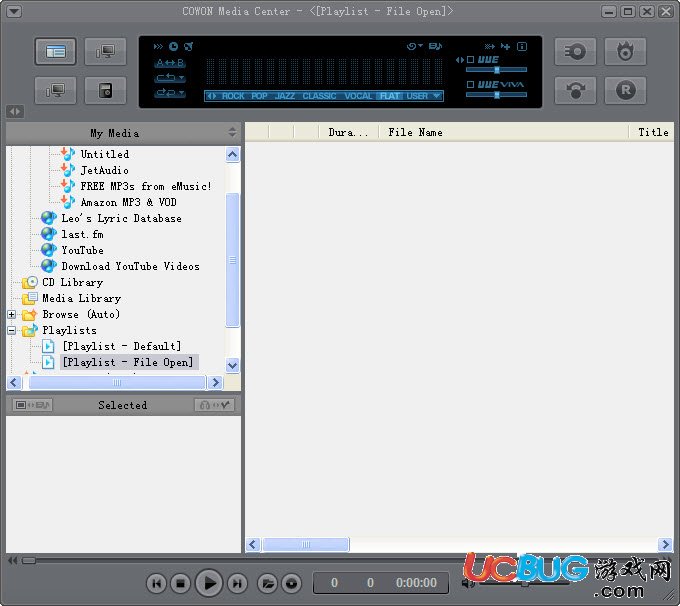Open the last.fm tree entry
This screenshot has width=680, height=606.
(x=82, y=234)
